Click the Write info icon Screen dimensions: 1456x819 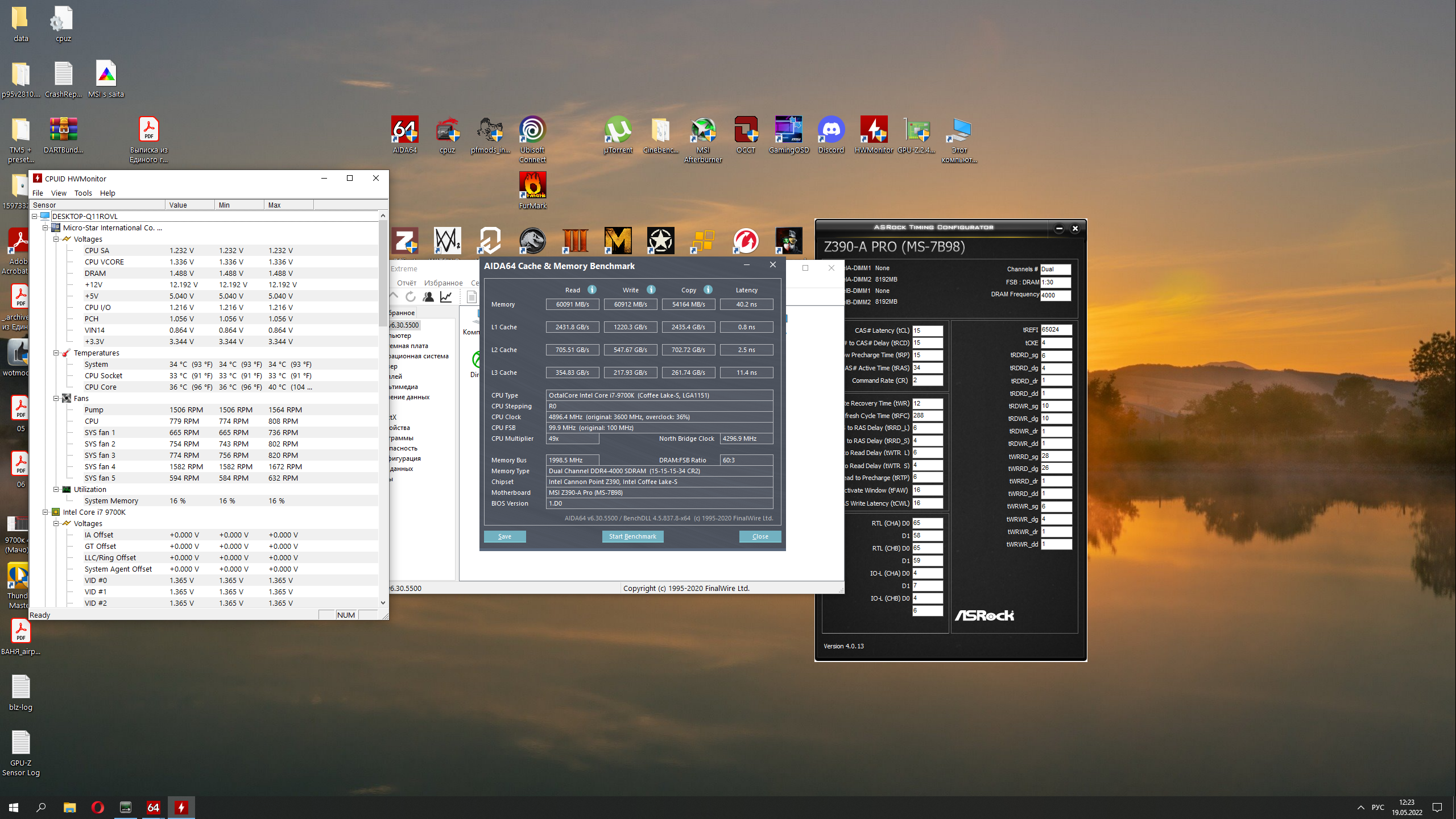coord(651,289)
